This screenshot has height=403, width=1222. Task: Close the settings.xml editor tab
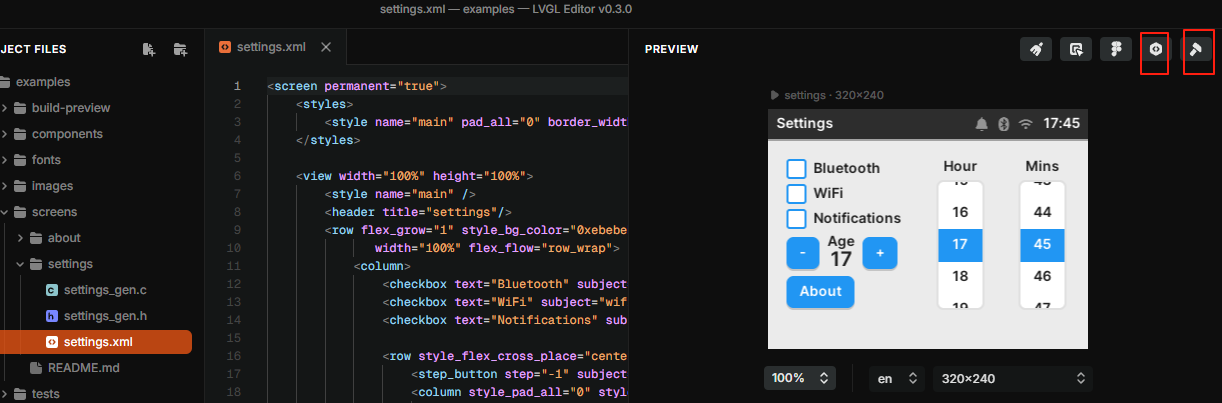[326, 47]
